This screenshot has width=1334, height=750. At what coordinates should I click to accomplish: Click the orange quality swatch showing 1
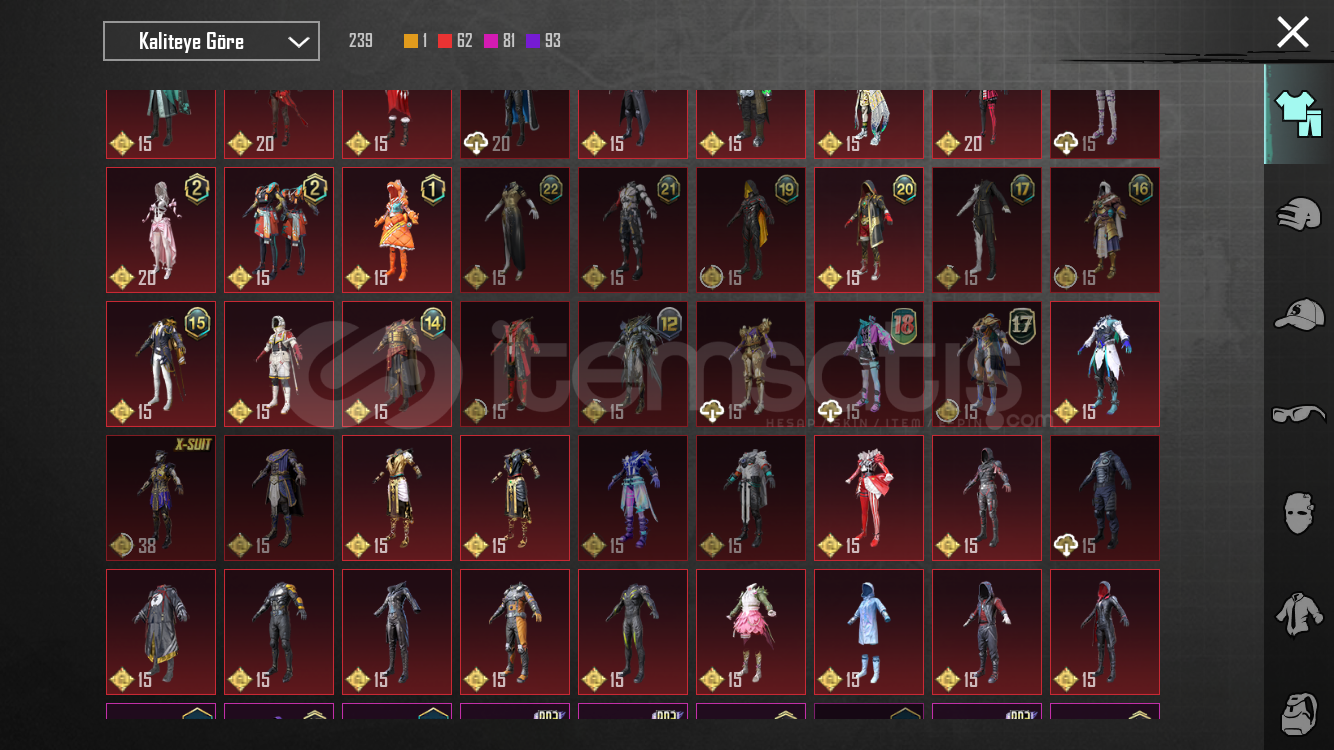(411, 41)
